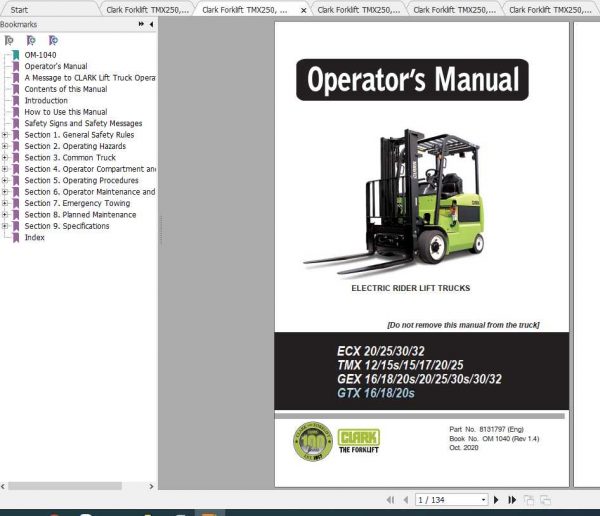This screenshot has height=516, width=600.
Task: Click the second bookmark flag icon
Action: point(31,40)
